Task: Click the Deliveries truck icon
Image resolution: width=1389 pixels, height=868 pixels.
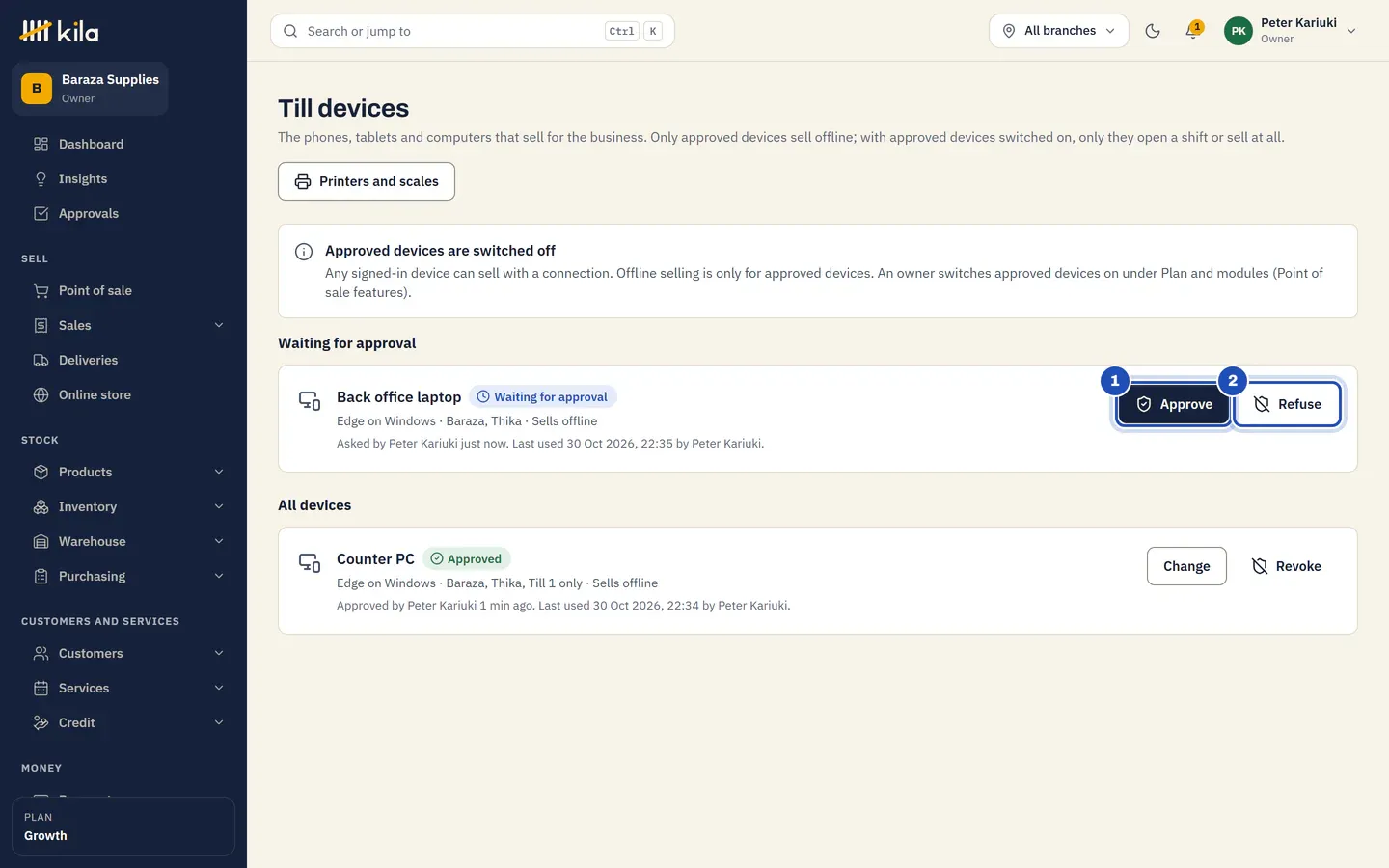Action: tap(41, 361)
